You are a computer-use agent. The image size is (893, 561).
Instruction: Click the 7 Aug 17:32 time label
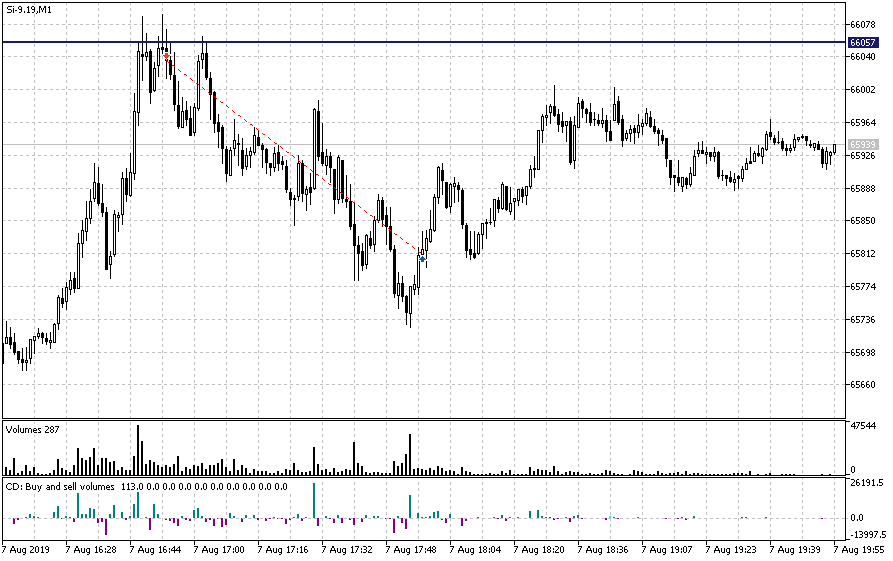[347, 550]
